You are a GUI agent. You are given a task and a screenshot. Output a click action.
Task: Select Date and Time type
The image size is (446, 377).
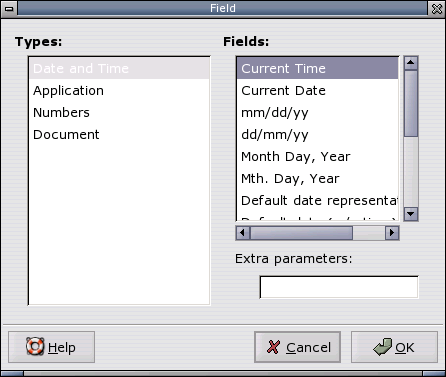[119, 68]
